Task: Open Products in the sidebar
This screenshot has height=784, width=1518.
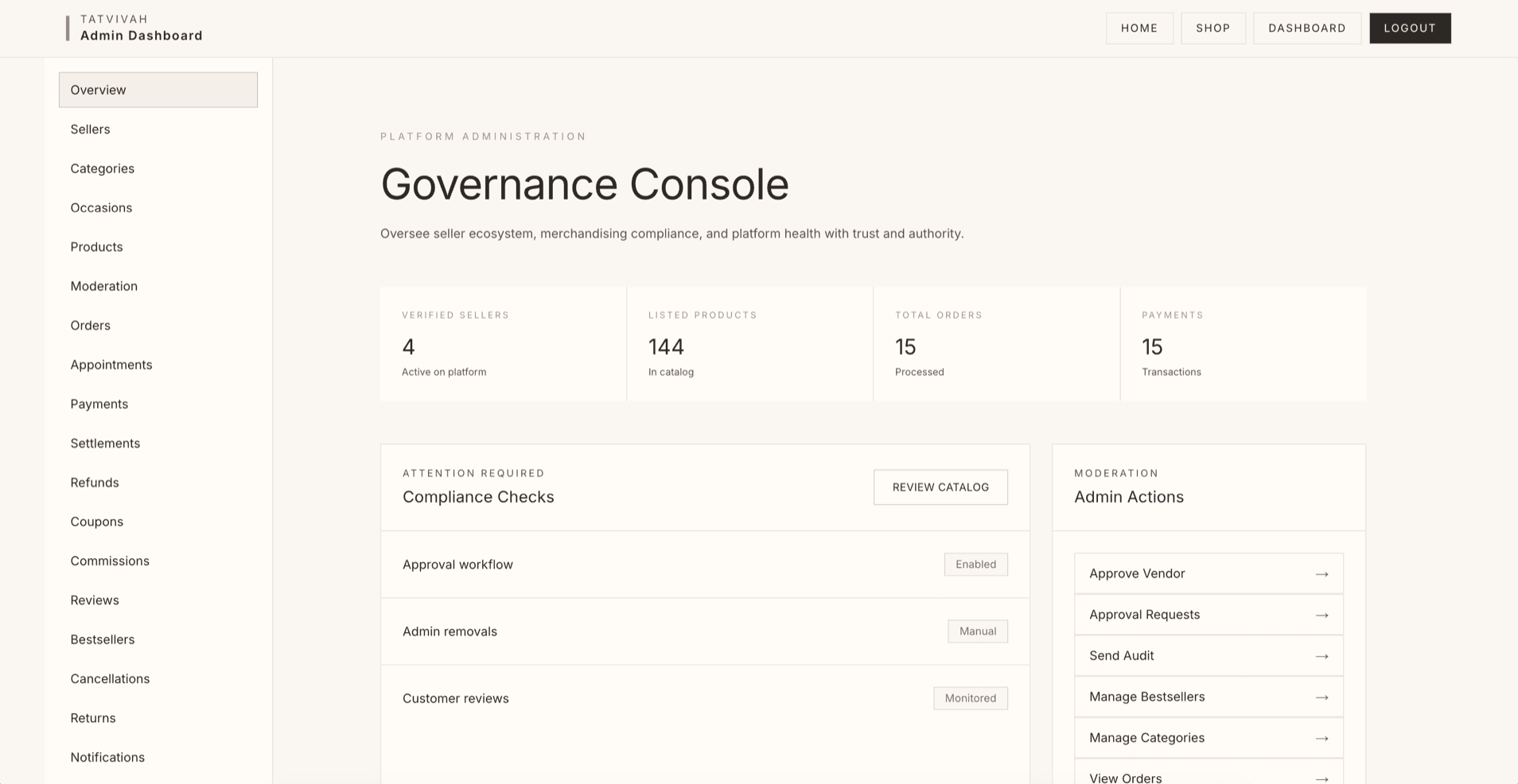Action: coord(158,246)
